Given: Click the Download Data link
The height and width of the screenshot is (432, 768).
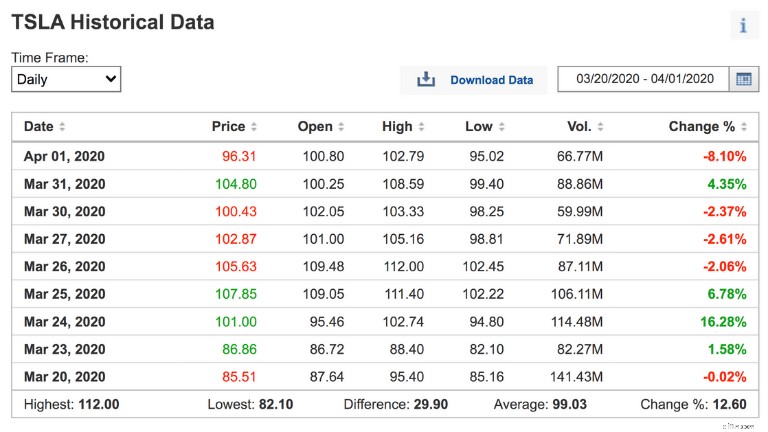Looking at the screenshot, I should tap(491, 80).
